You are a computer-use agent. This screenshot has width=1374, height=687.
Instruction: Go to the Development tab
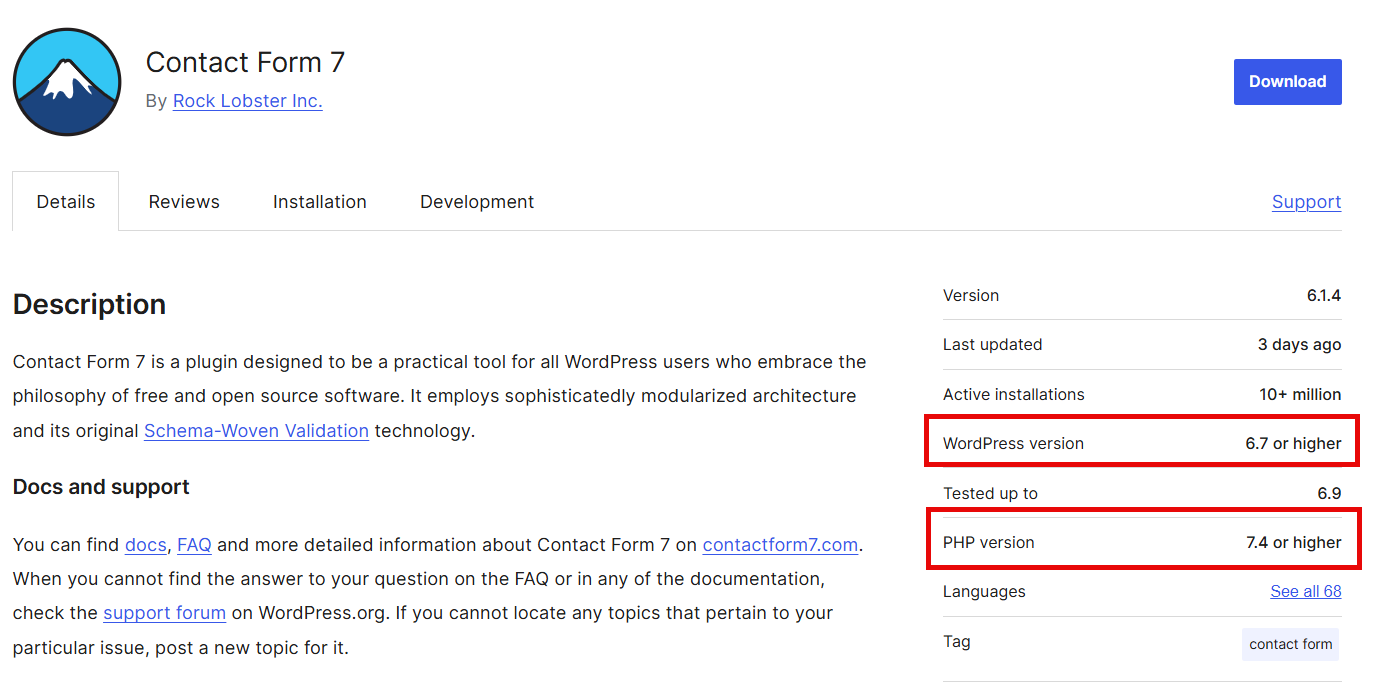coord(477,202)
